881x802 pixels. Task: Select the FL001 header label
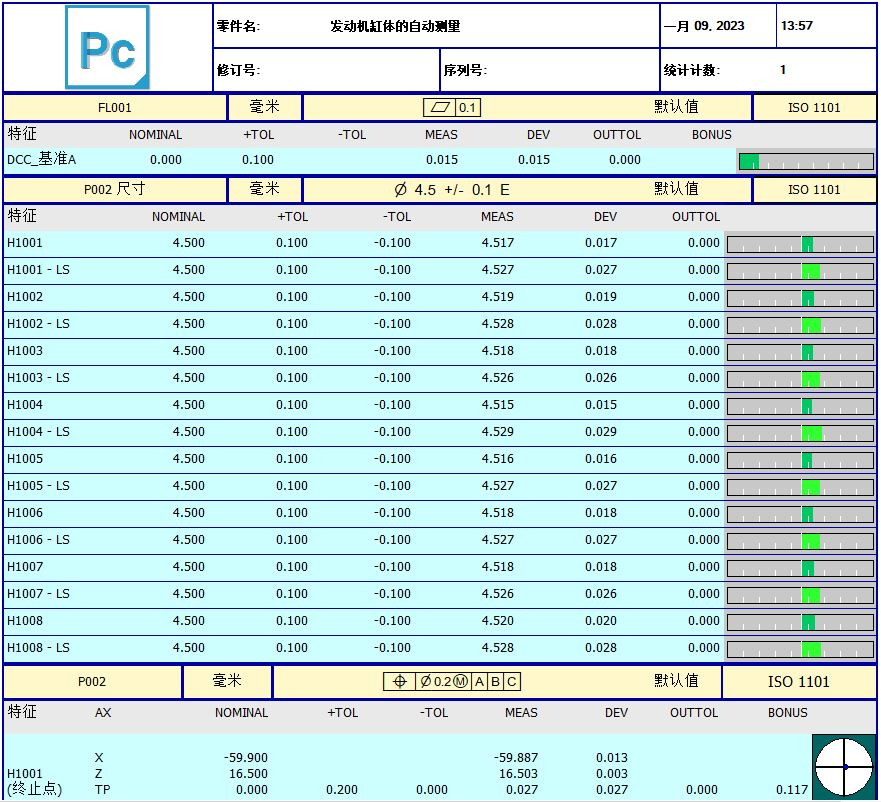pos(115,108)
